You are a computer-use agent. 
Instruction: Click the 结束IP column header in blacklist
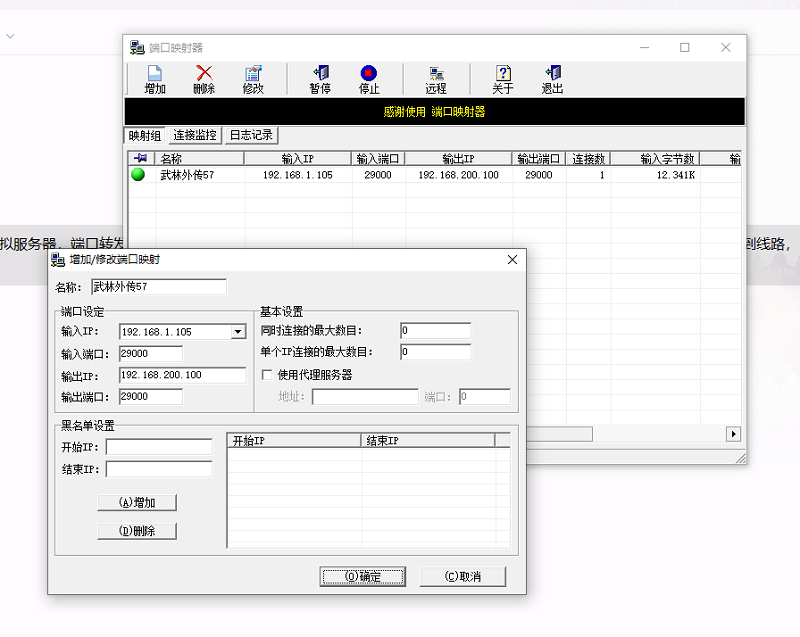[428, 441]
